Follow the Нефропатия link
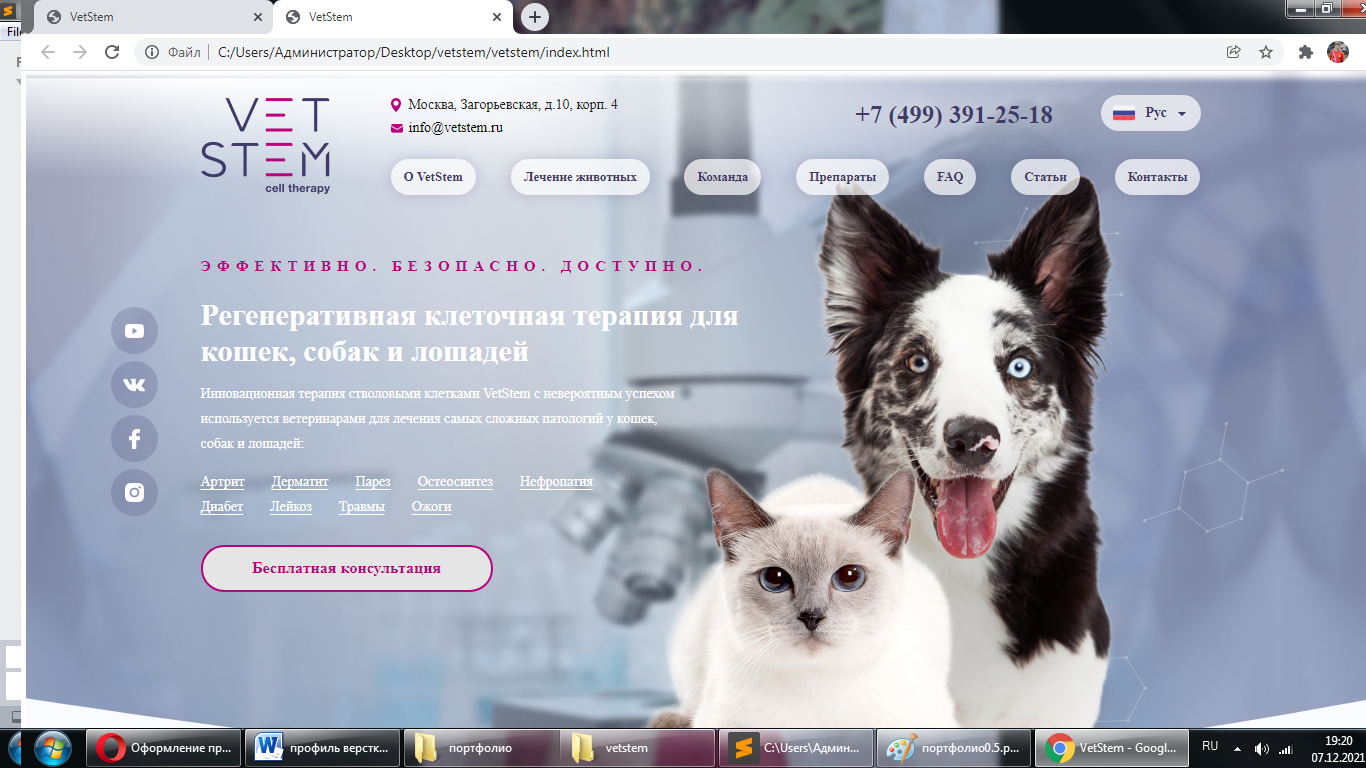The image size is (1366, 770). 556,482
